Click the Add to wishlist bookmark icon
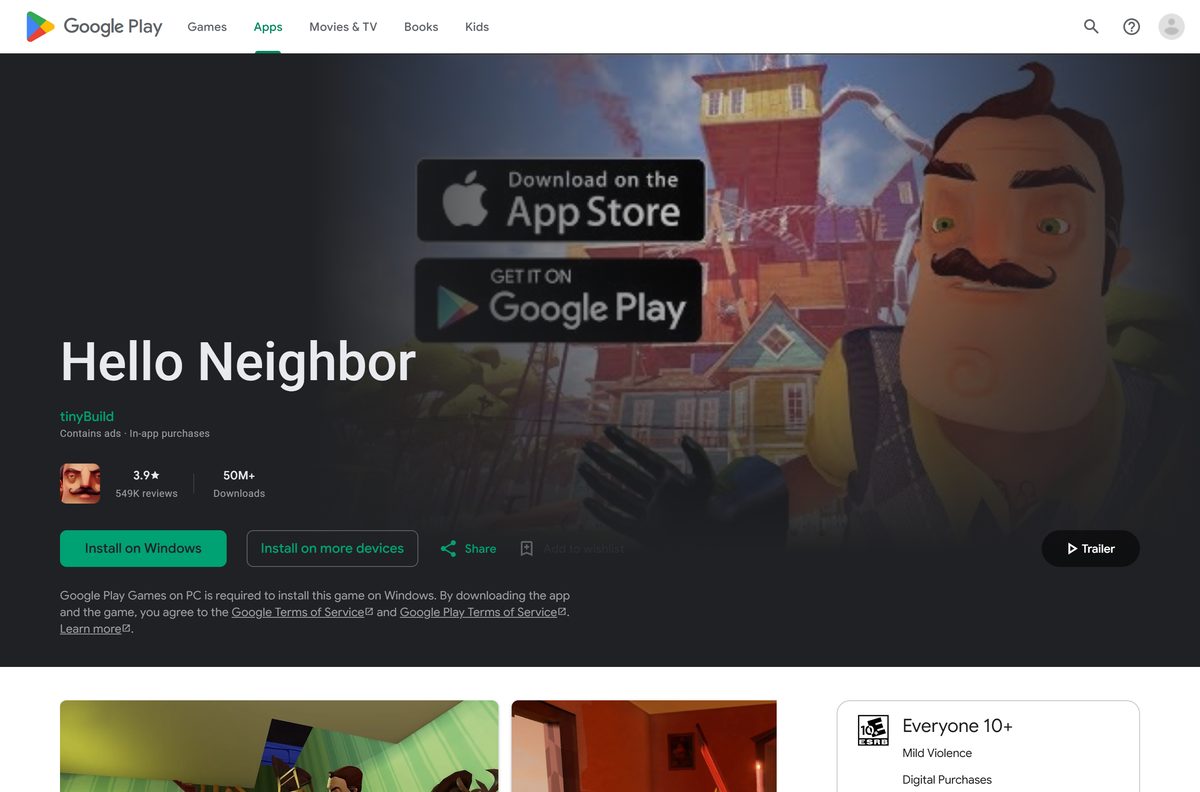Image resolution: width=1200 pixels, height=792 pixels. pyautogui.click(x=527, y=548)
